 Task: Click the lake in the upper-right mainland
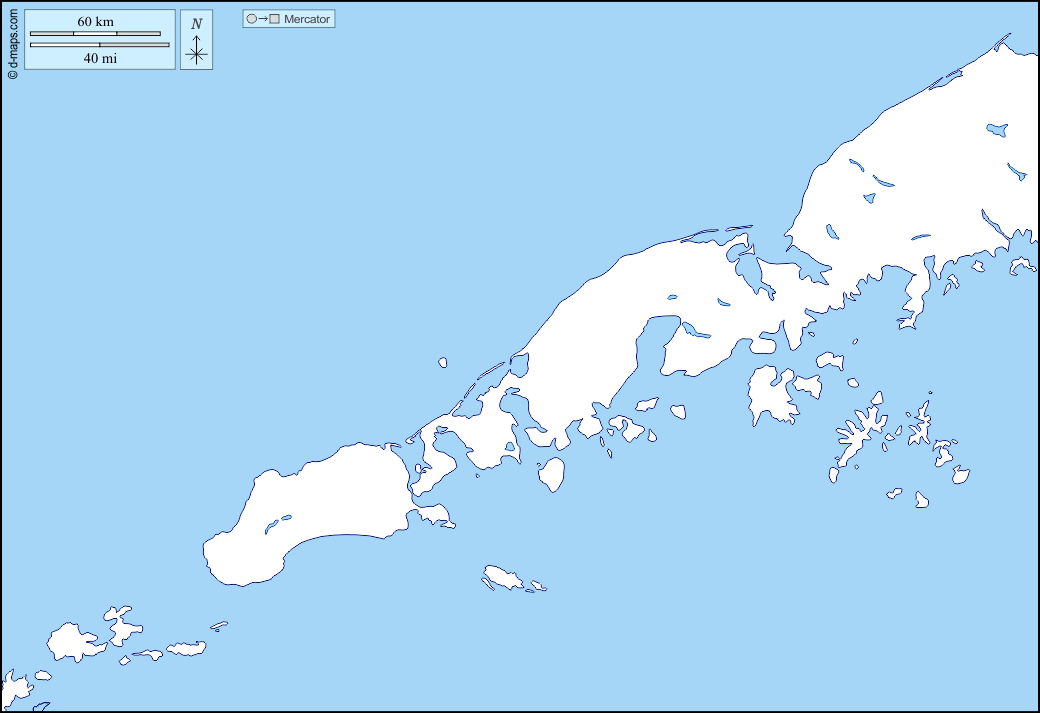pos(996,130)
